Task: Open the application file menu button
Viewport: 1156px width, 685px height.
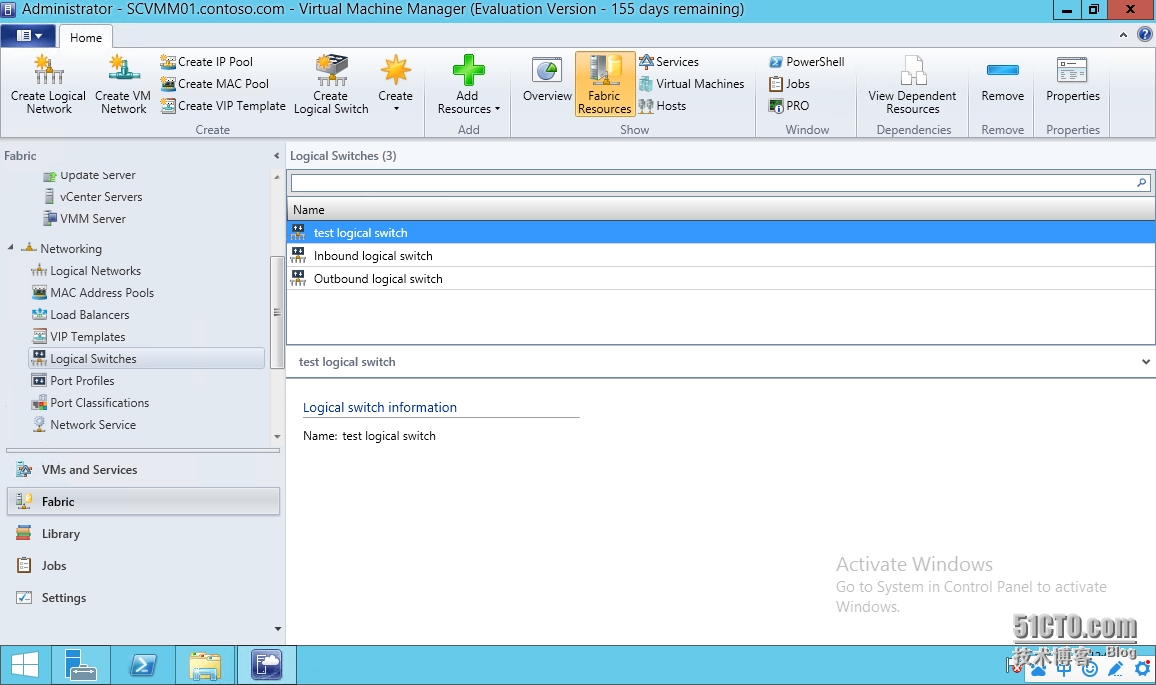Action: [28, 35]
